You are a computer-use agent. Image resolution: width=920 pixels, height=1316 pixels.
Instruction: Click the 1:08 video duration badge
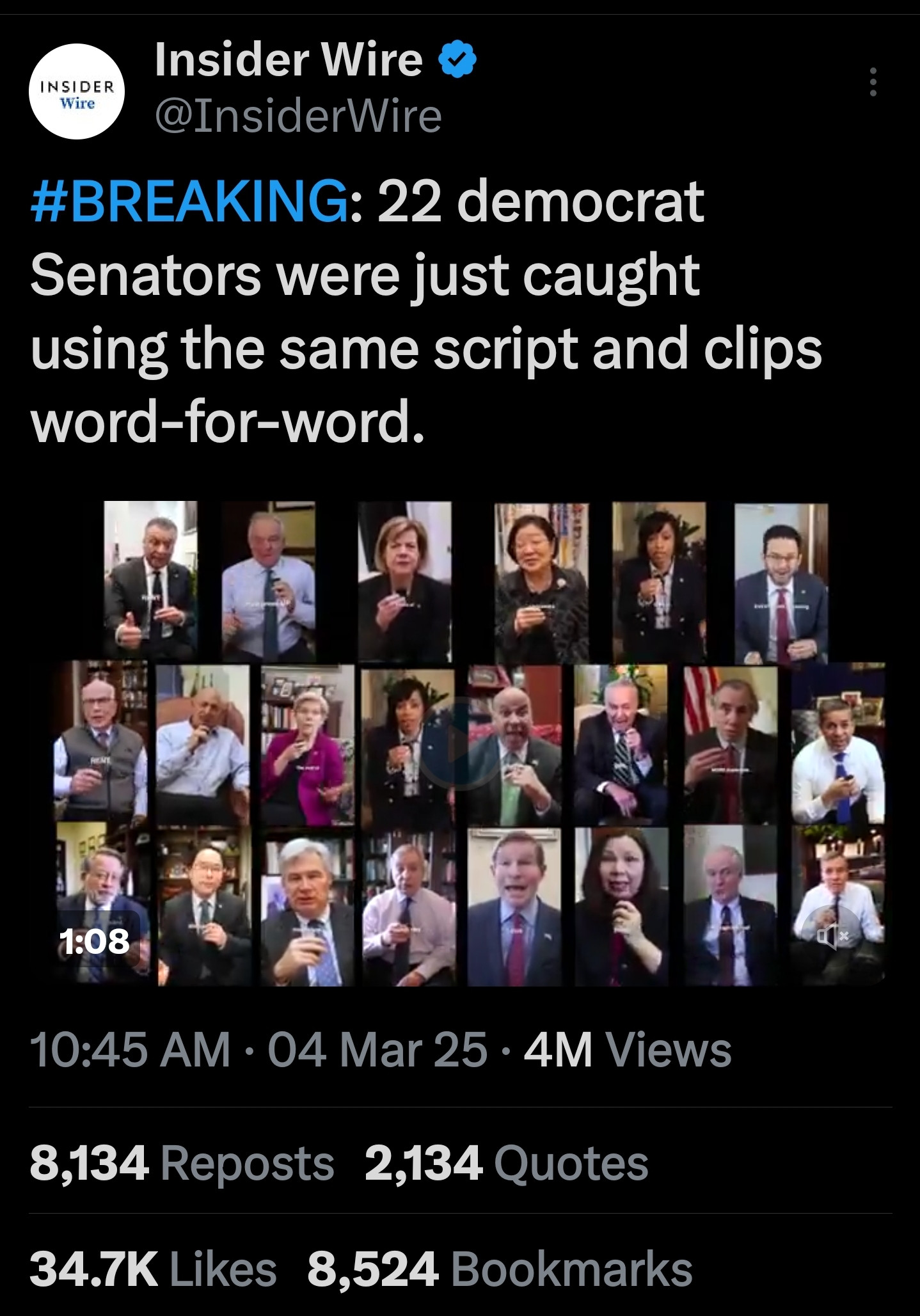click(x=94, y=941)
